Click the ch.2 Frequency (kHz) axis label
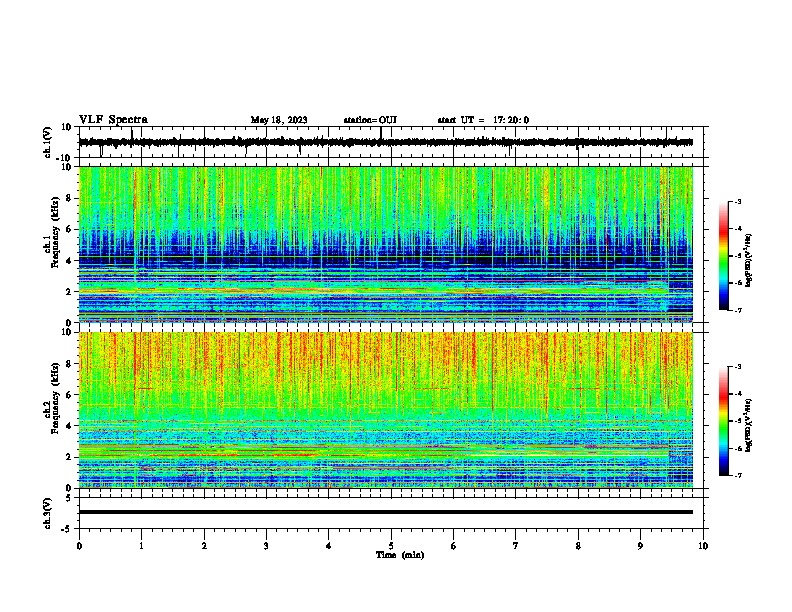 tap(52, 398)
